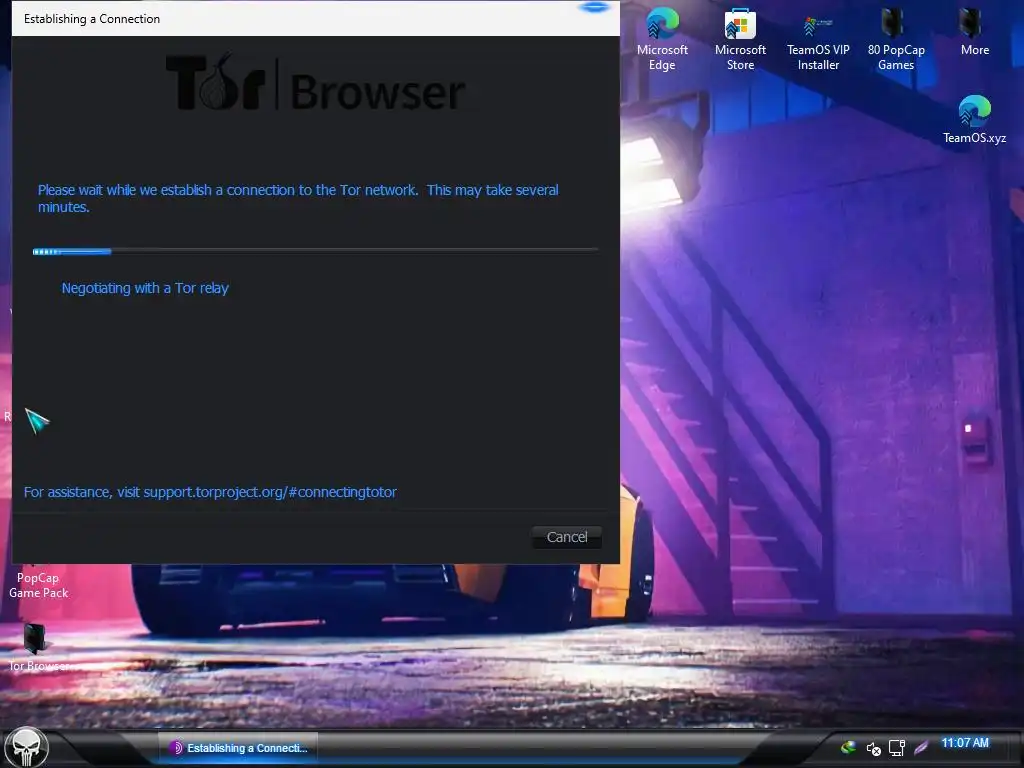Open the network tray icon
Screen dimensions: 1024x768
[x=897, y=748]
